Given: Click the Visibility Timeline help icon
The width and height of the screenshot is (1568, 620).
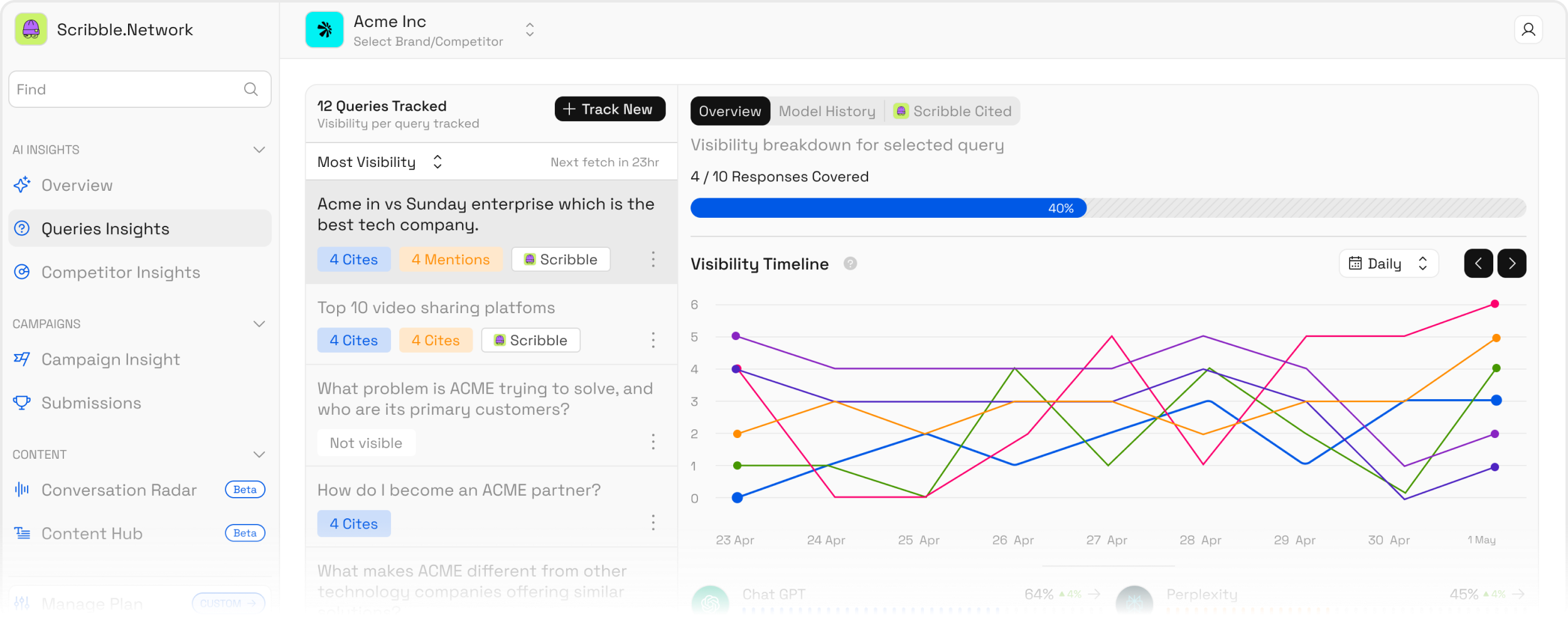Looking at the screenshot, I should (850, 264).
